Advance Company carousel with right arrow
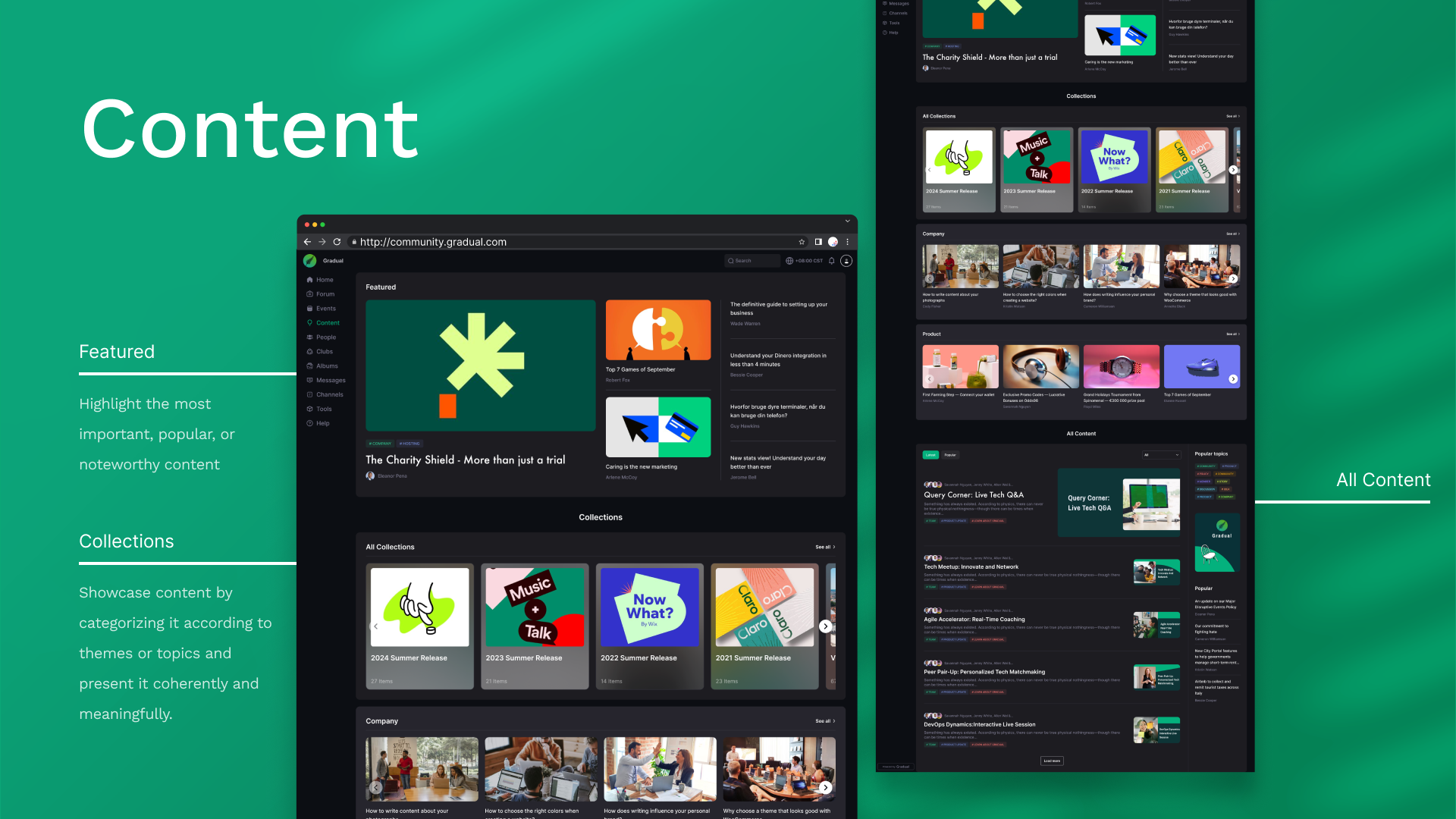This screenshot has height=819, width=1456. pos(825,787)
